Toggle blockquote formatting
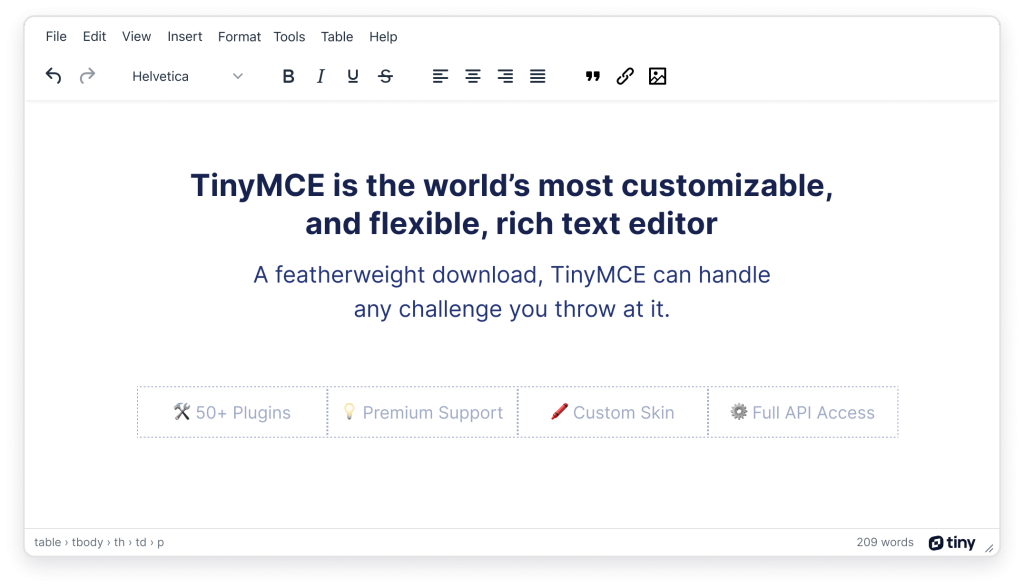 pyautogui.click(x=592, y=76)
